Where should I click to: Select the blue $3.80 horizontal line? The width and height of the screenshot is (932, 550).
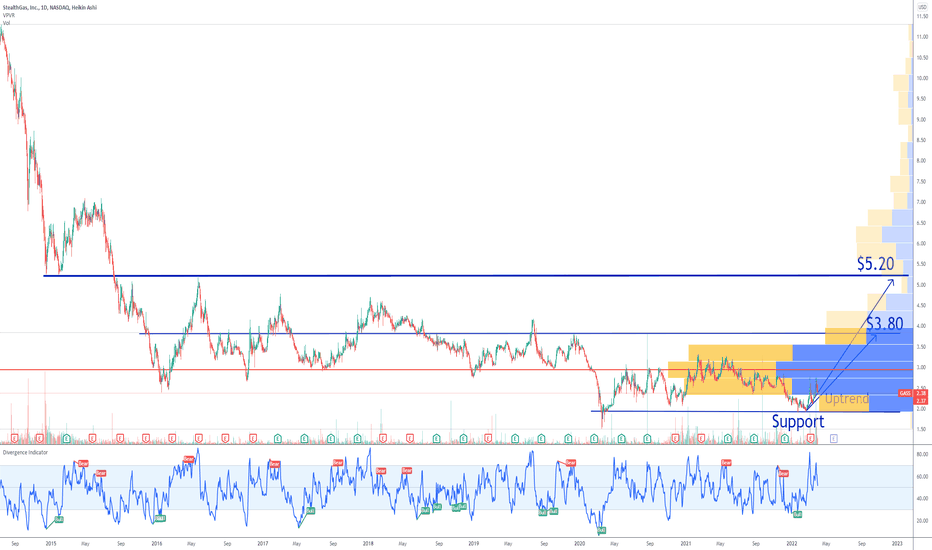click(519, 333)
